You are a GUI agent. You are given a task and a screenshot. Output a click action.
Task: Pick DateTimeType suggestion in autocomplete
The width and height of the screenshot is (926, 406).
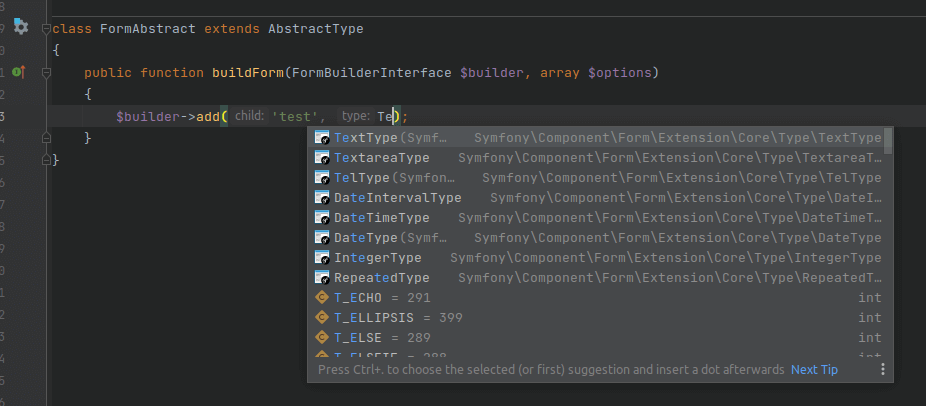pyautogui.click(x=382, y=217)
